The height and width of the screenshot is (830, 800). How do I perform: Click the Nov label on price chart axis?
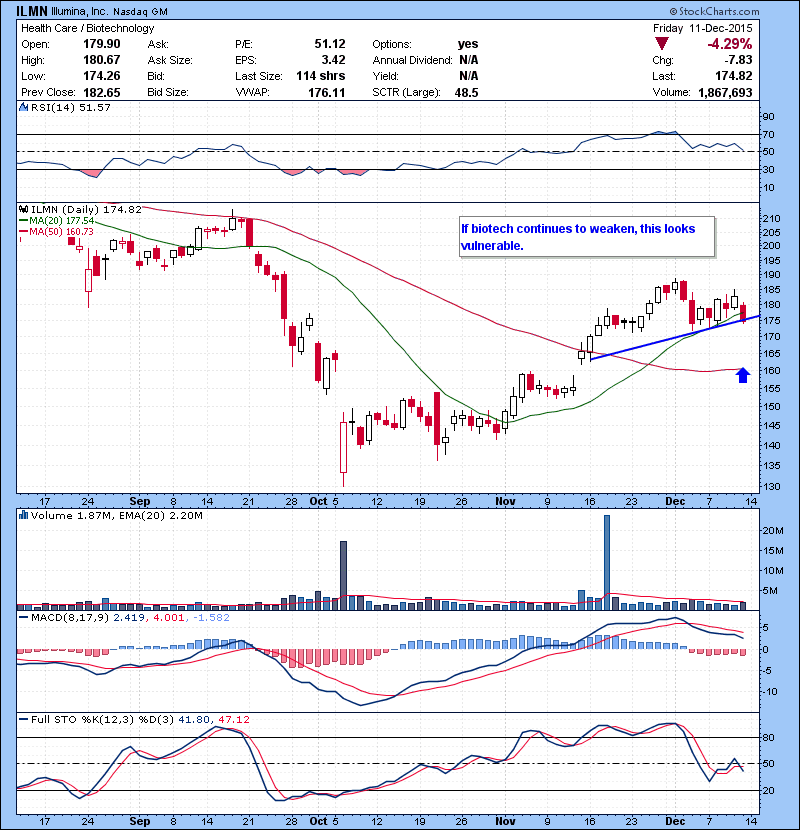click(x=505, y=501)
